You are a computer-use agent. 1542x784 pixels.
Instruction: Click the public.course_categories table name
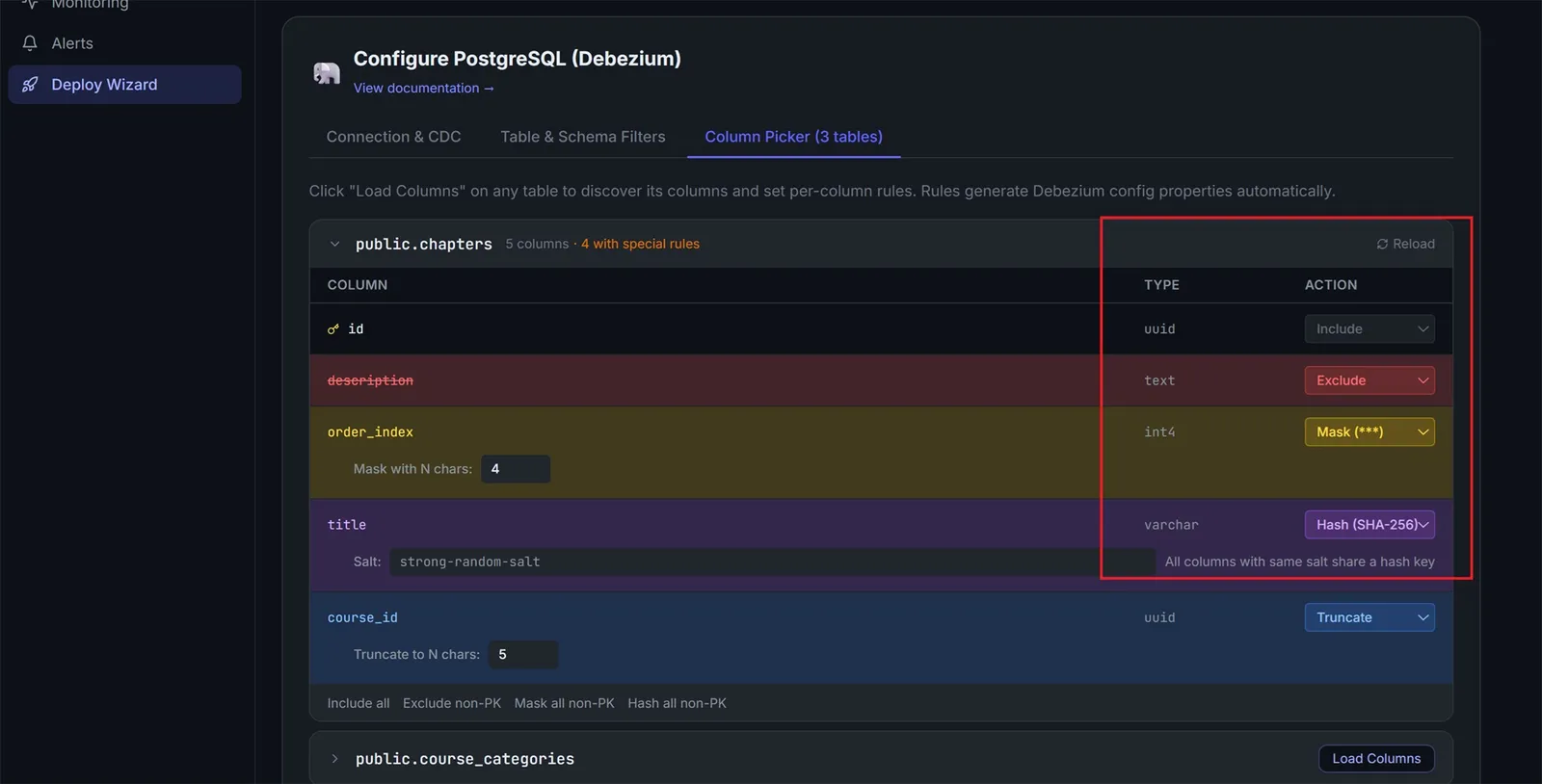point(465,759)
